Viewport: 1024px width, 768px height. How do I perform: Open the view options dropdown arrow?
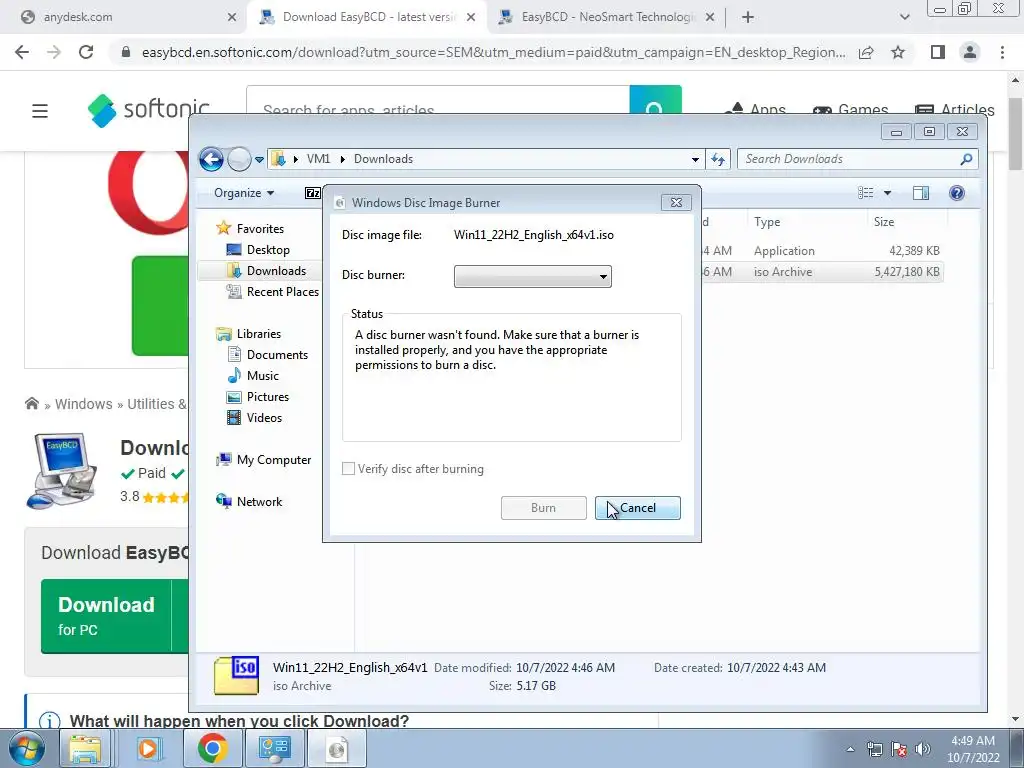pos(887,193)
